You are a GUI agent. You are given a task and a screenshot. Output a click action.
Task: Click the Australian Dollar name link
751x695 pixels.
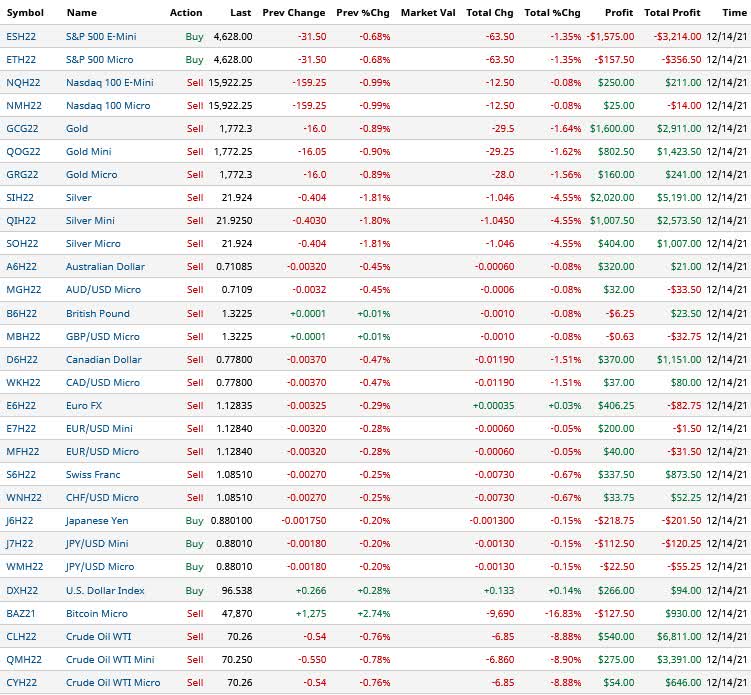tap(105, 266)
